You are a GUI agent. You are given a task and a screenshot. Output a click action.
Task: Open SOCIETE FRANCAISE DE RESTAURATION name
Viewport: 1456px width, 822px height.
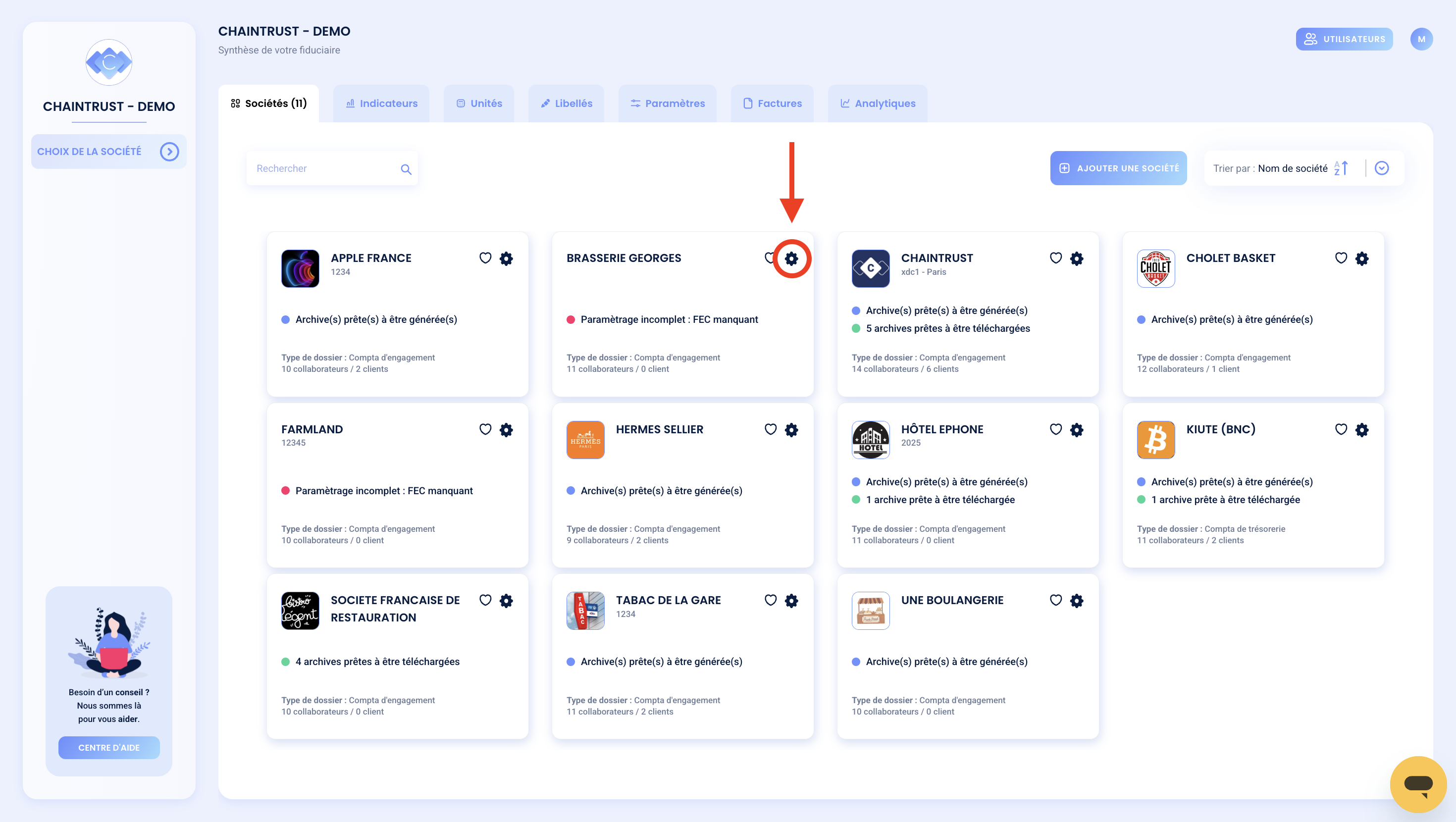pos(395,609)
